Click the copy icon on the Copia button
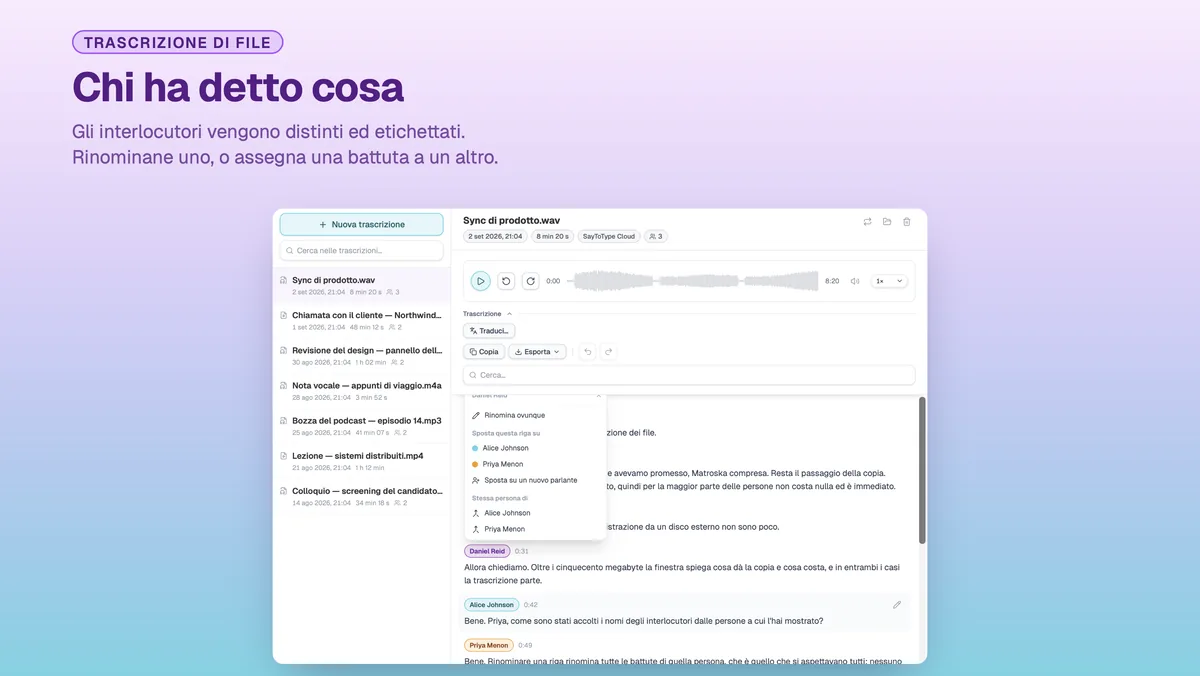 (473, 352)
